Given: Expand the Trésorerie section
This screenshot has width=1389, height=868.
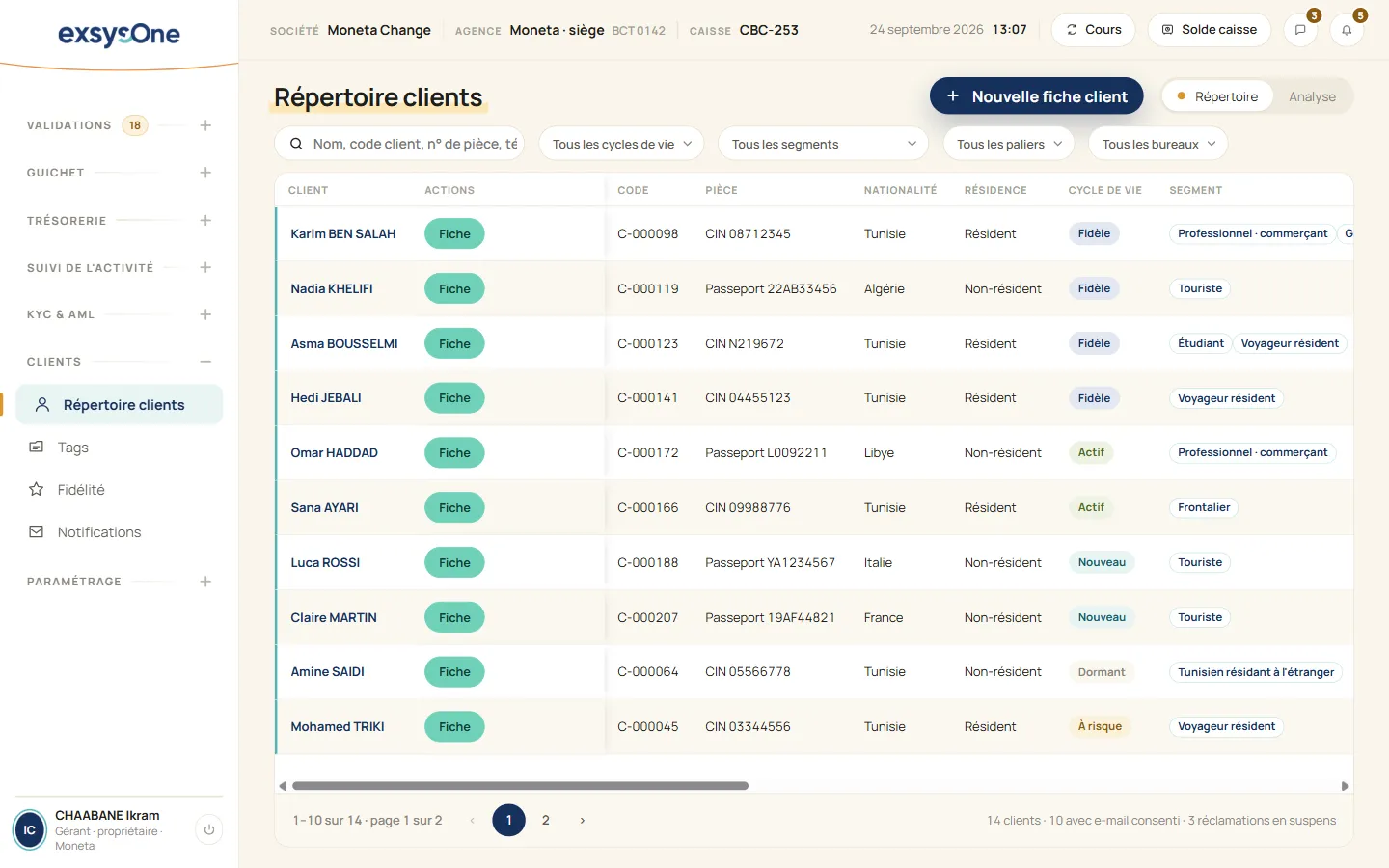Looking at the screenshot, I should (x=205, y=220).
